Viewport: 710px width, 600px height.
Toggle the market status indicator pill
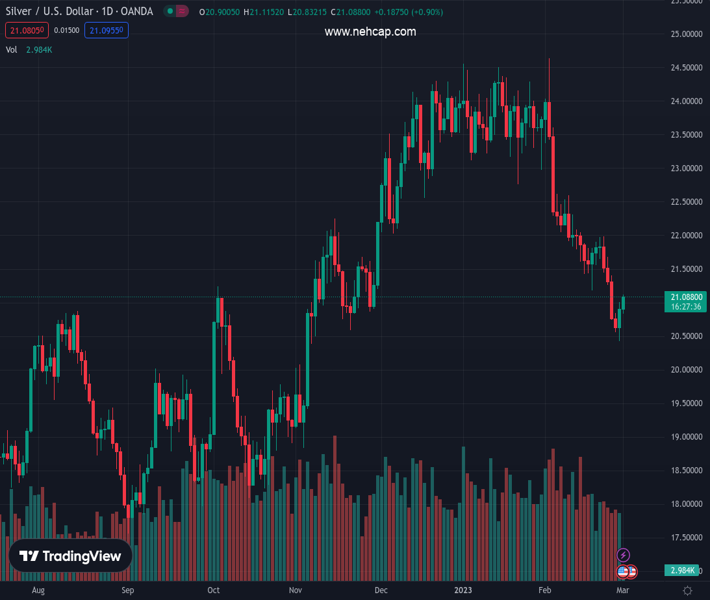tap(177, 12)
